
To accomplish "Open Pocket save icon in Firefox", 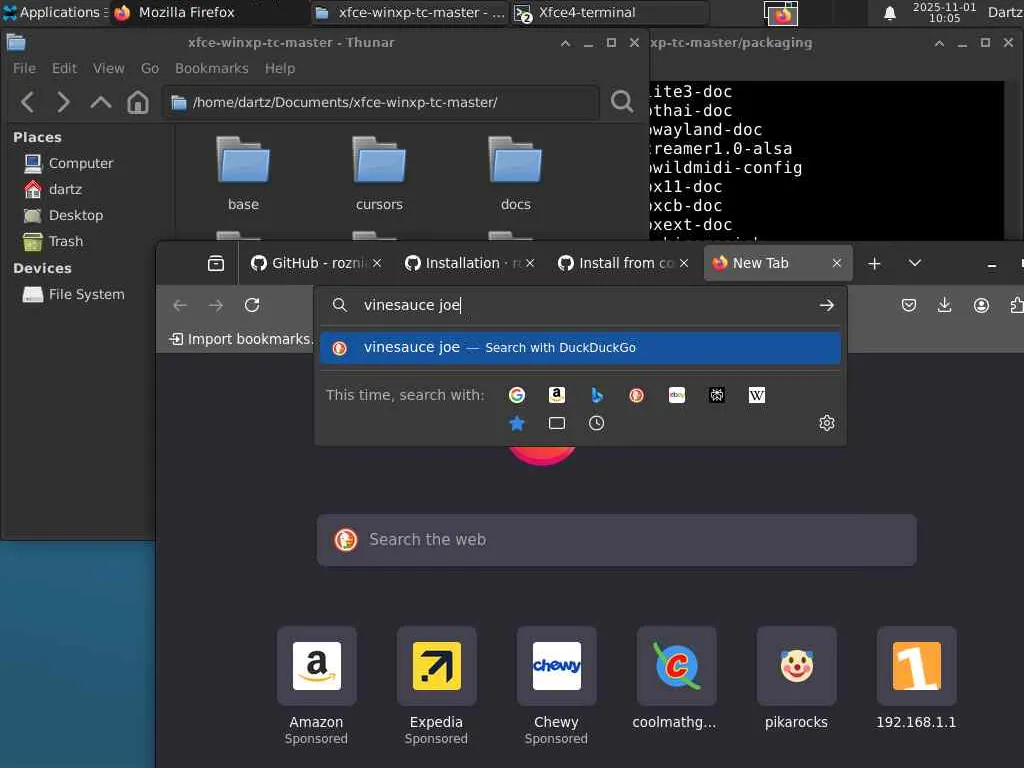I will [x=909, y=305].
